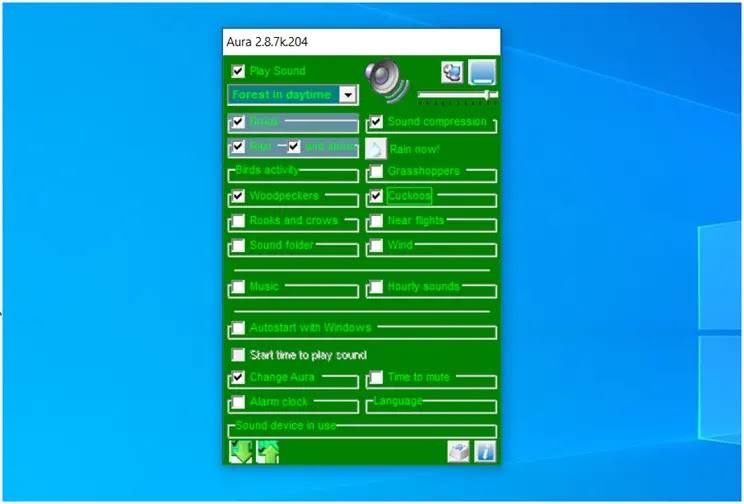744x504 pixels.
Task: Enable the Alarm clock checkbox
Action: click(x=238, y=402)
